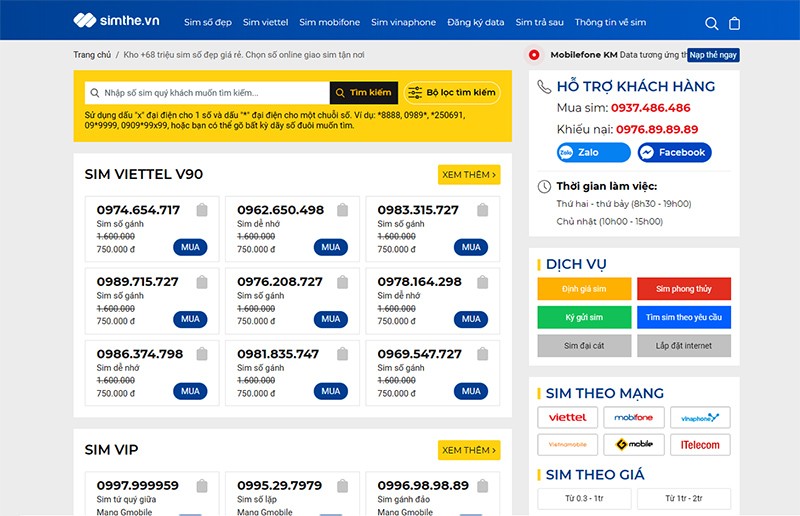Call sales number 0937.486.486
Screen dimensions: 800x516
click(x=651, y=108)
